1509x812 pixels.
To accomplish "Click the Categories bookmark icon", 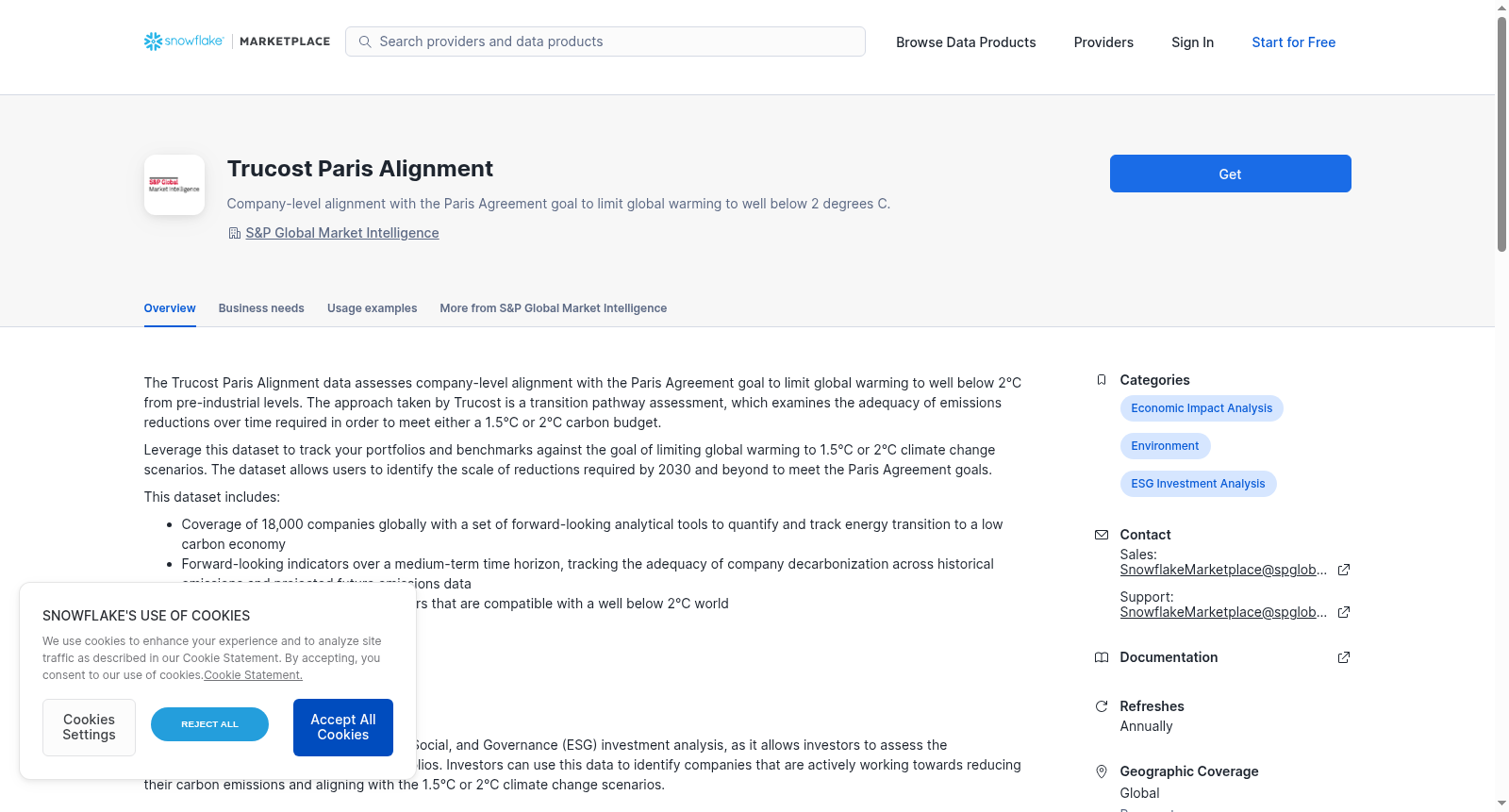I will tap(1102, 380).
